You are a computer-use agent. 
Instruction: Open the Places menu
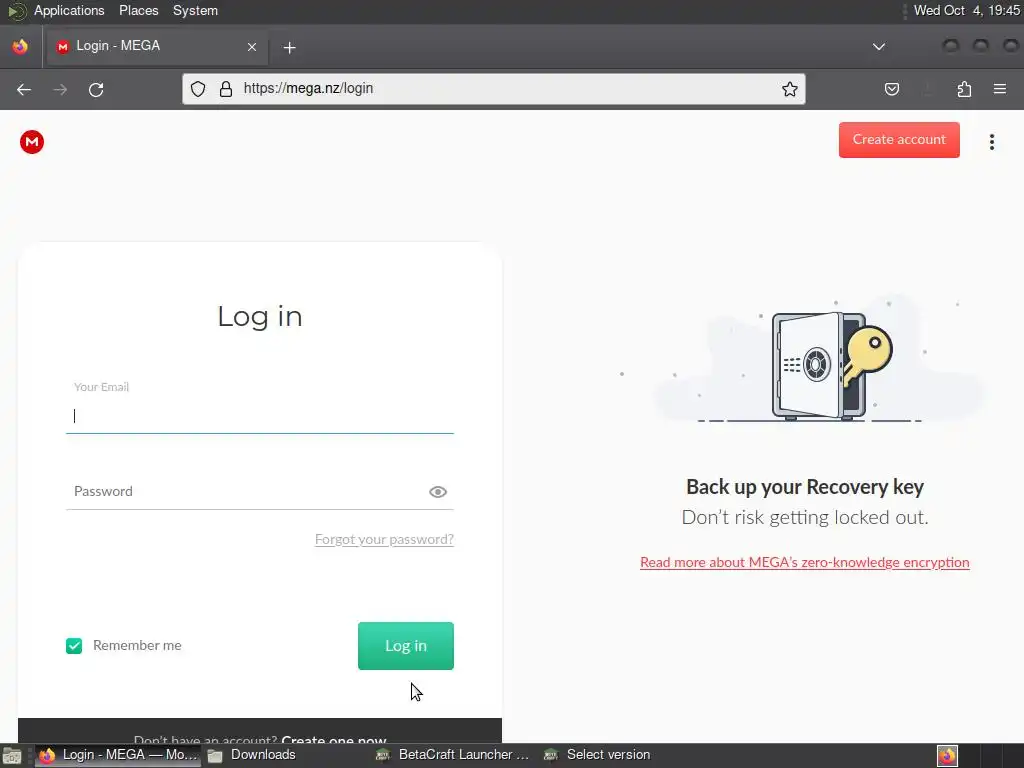click(138, 10)
